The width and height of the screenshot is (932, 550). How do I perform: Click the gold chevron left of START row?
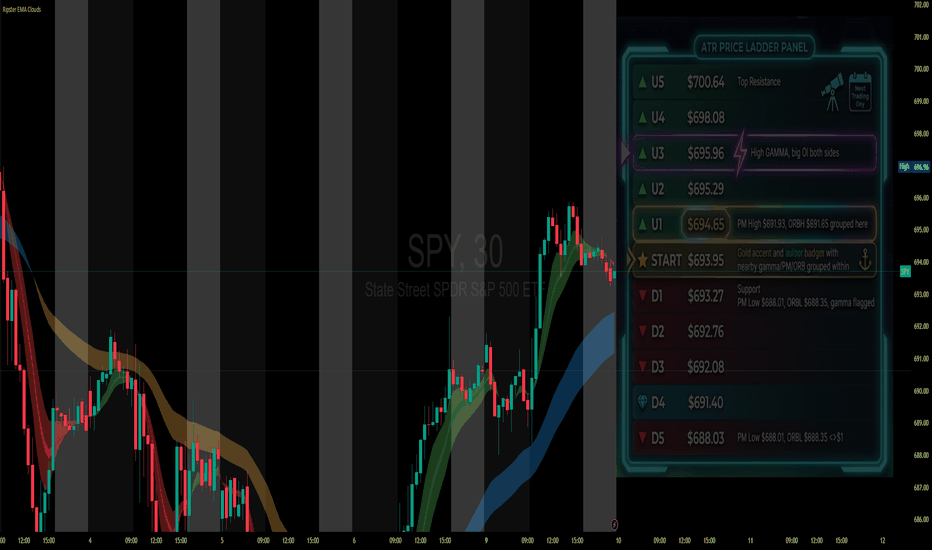pyautogui.click(x=631, y=260)
